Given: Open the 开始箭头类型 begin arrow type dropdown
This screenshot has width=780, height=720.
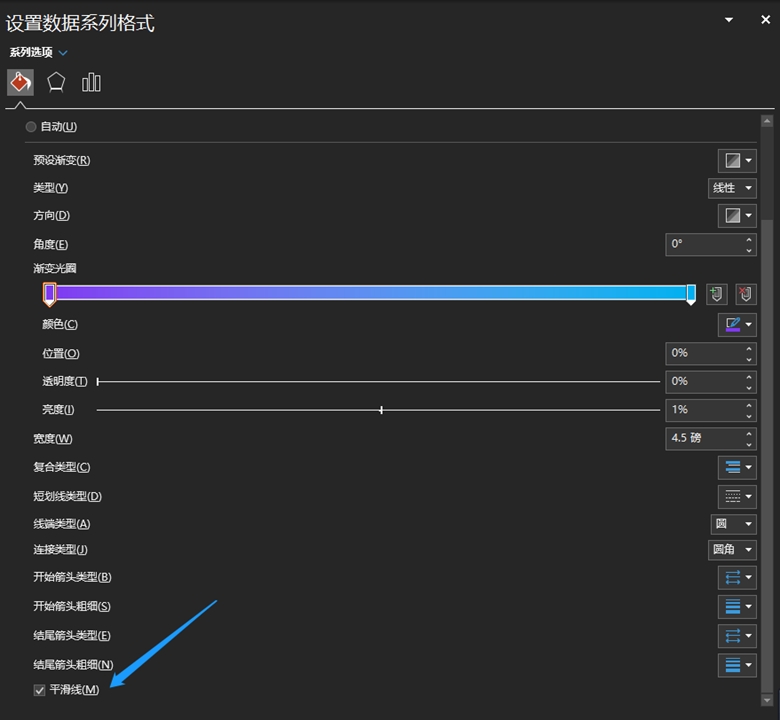Looking at the screenshot, I should click(737, 578).
